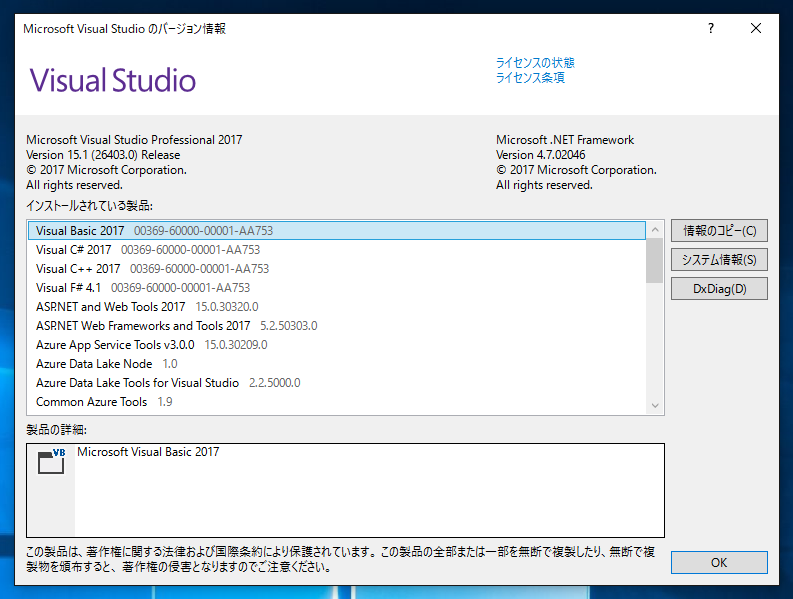
Task: Select the Visual C++ 2017 row
Action: tap(337, 269)
